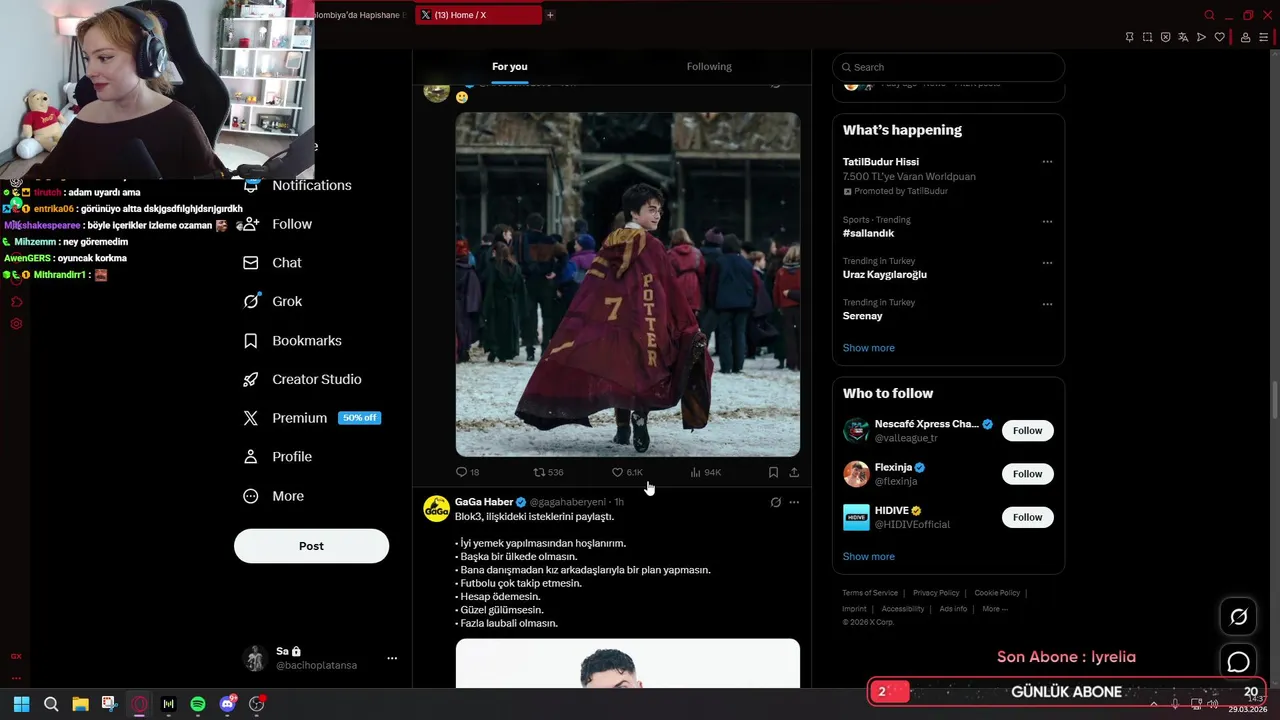Click the X search input field
Image resolution: width=1280 pixels, height=720 pixels.
coord(948,67)
